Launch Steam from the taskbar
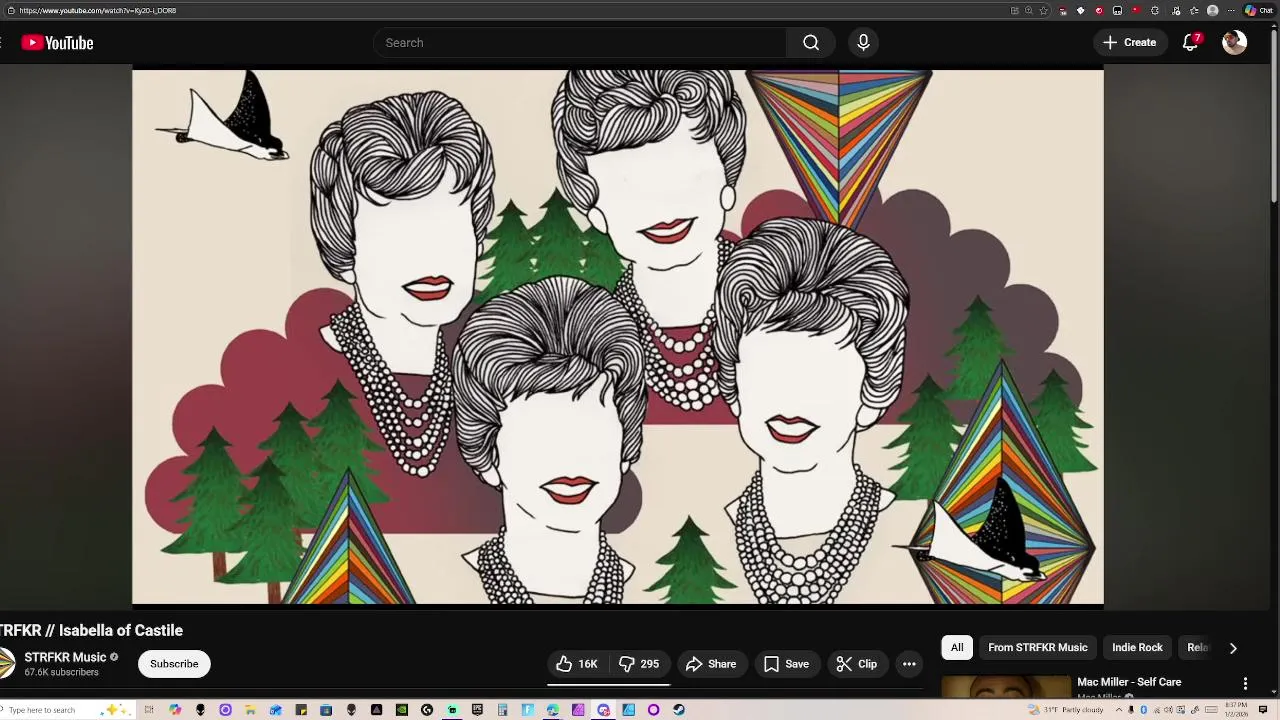The width and height of the screenshot is (1280, 720). 679,710
